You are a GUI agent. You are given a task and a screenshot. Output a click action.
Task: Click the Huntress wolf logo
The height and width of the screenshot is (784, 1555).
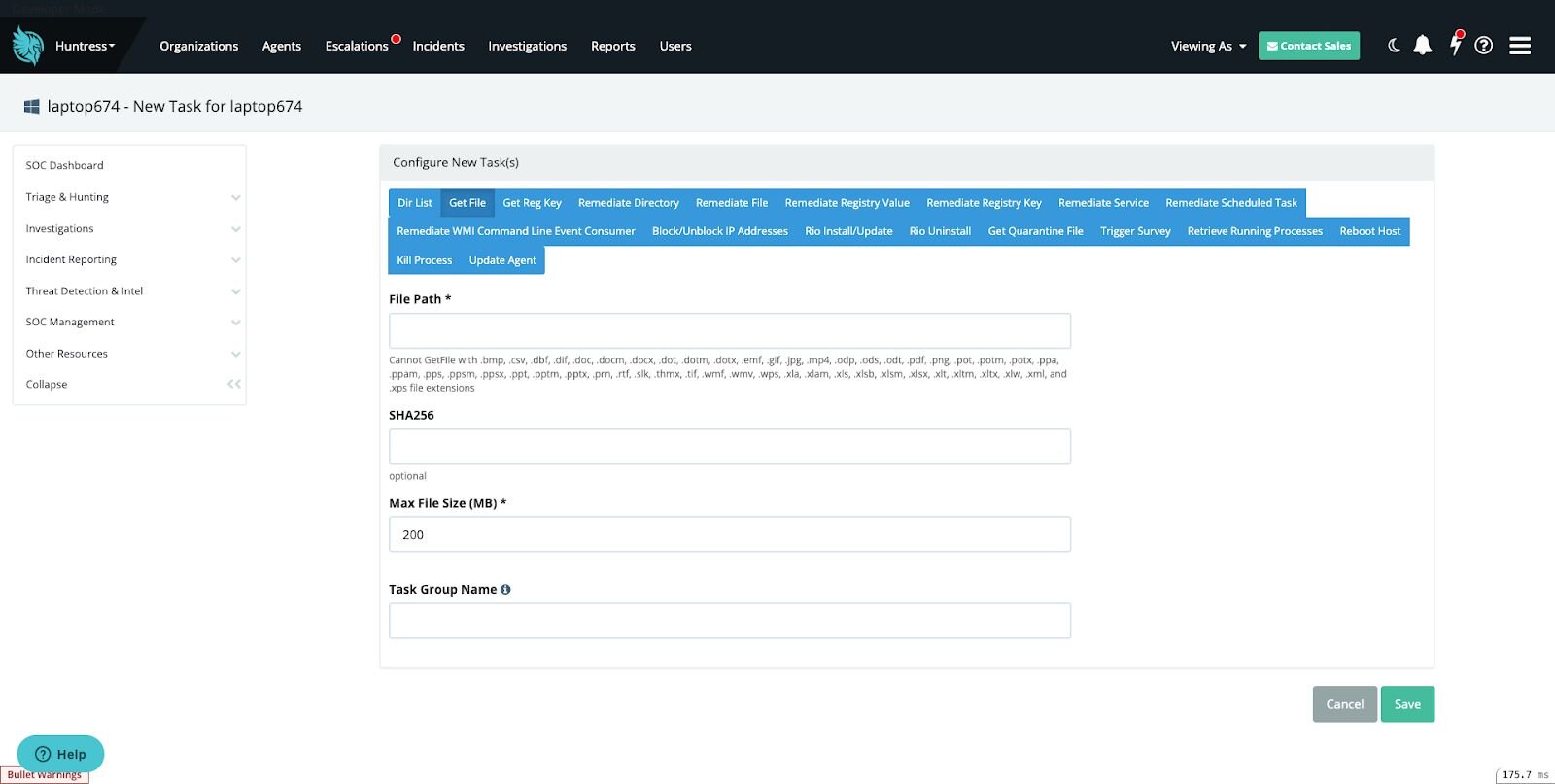pyautogui.click(x=28, y=46)
